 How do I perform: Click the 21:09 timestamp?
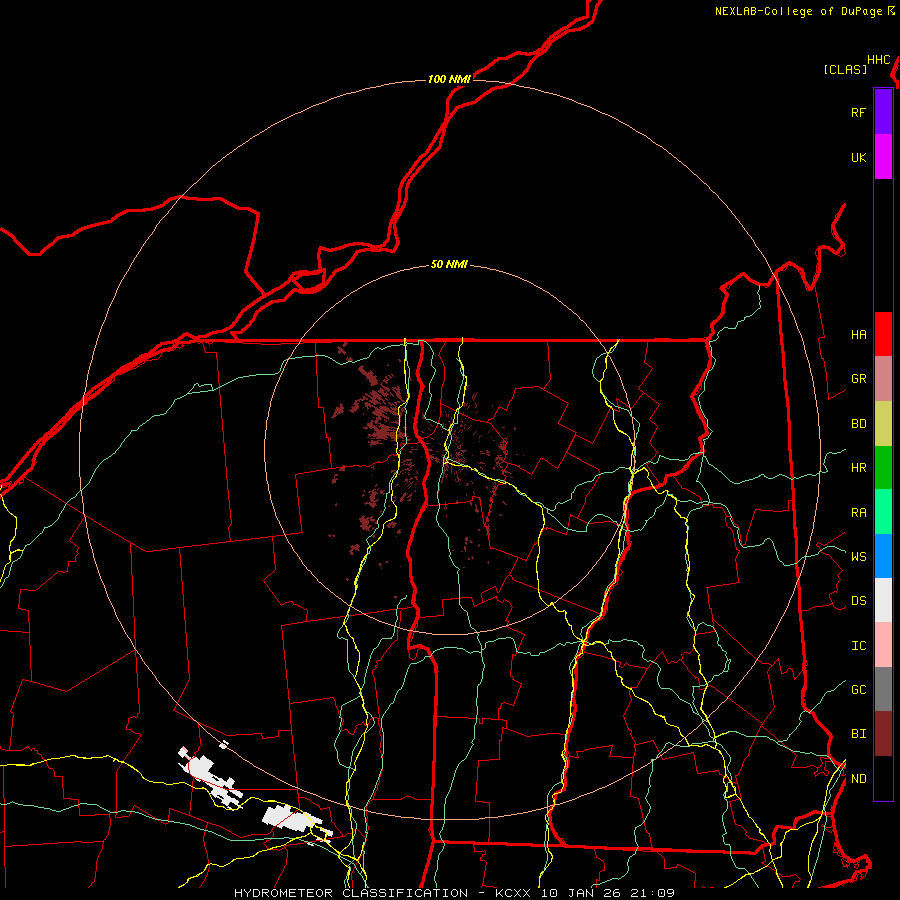click(653, 893)
